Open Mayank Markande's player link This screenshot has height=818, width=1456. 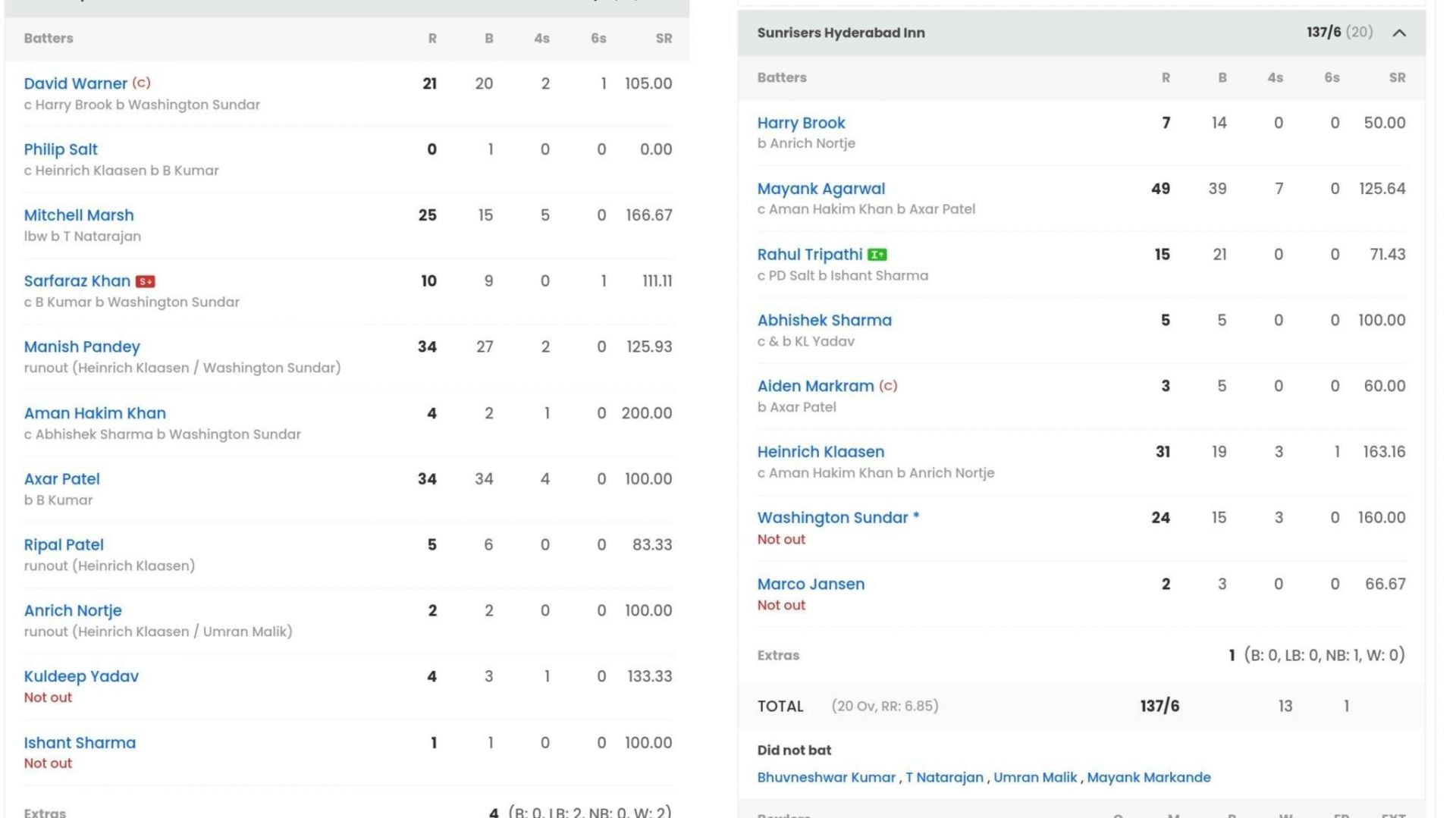tap(1148, 777)
